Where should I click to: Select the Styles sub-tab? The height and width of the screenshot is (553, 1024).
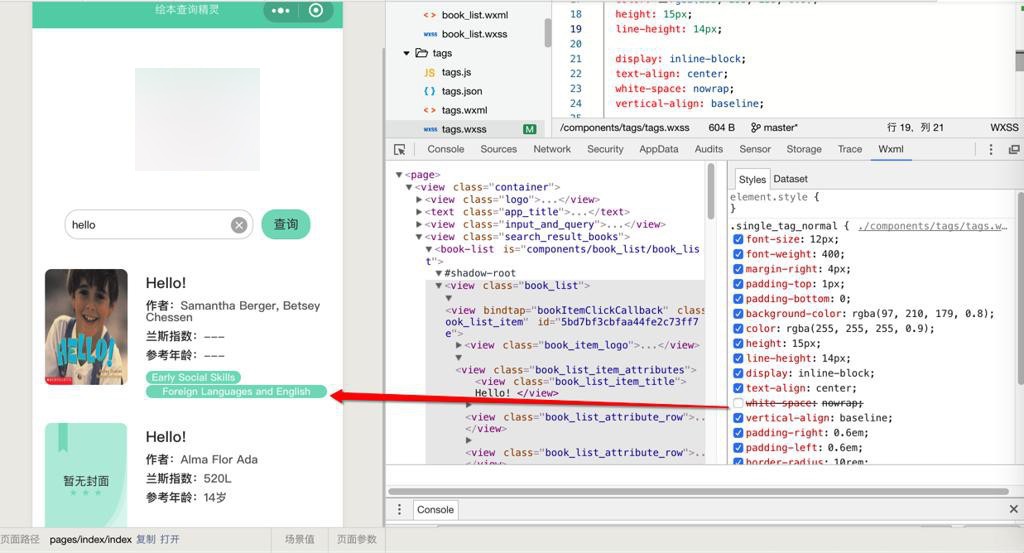(752, 180)
